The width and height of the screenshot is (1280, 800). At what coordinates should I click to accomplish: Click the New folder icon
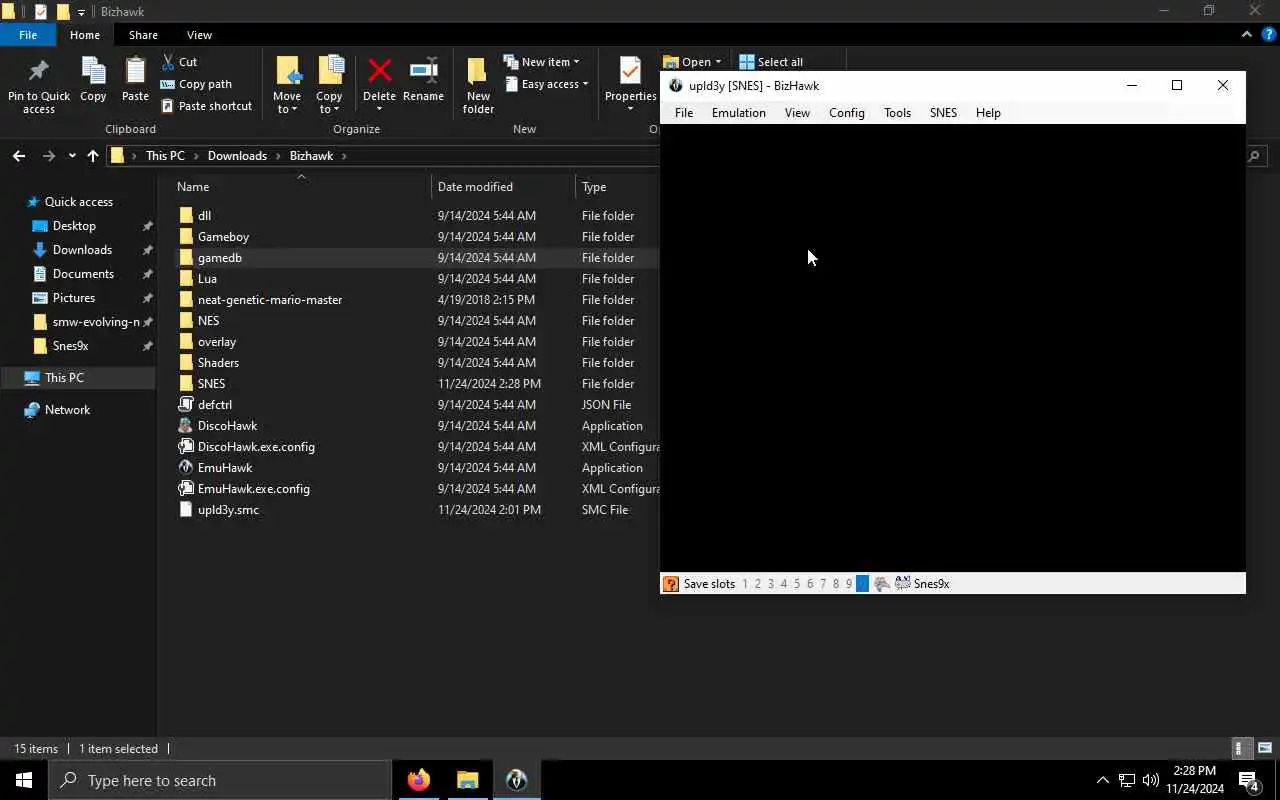[x=478, y=71]
